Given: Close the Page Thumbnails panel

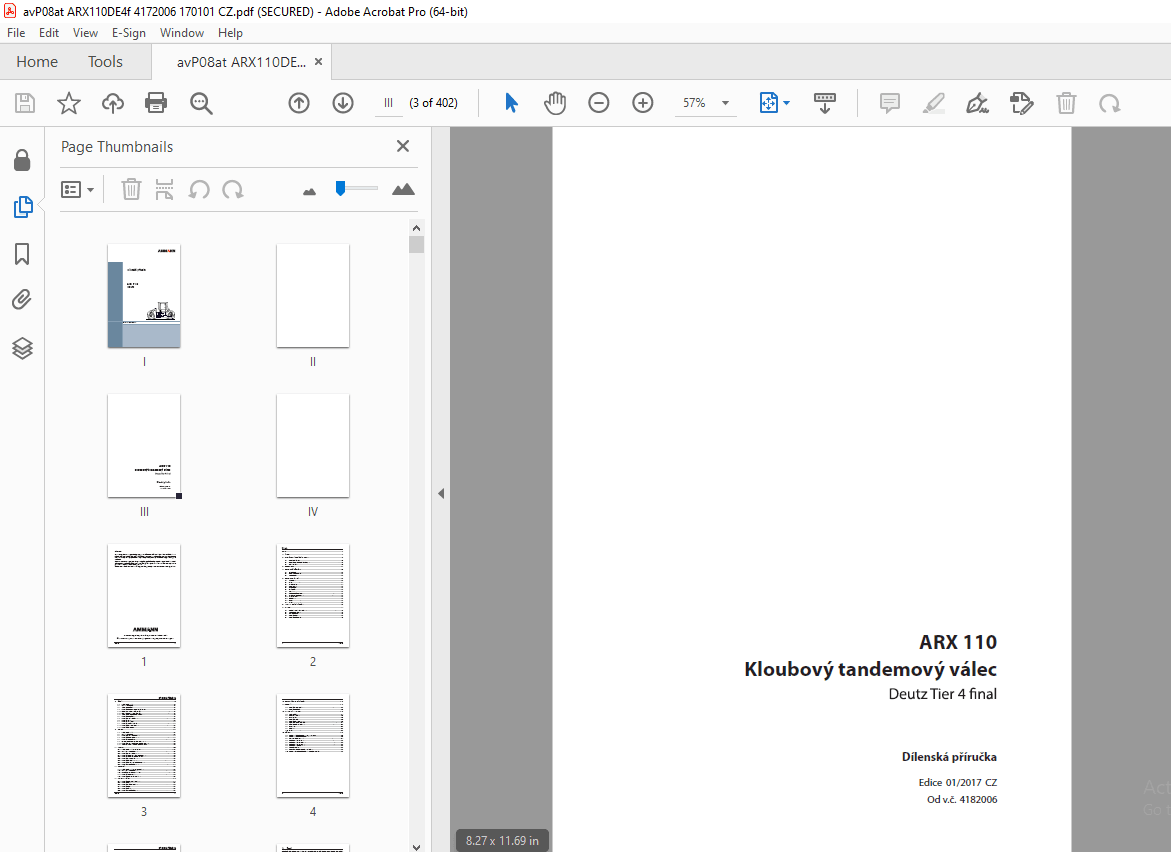Looking at the screenshot, I should (403, 146).
